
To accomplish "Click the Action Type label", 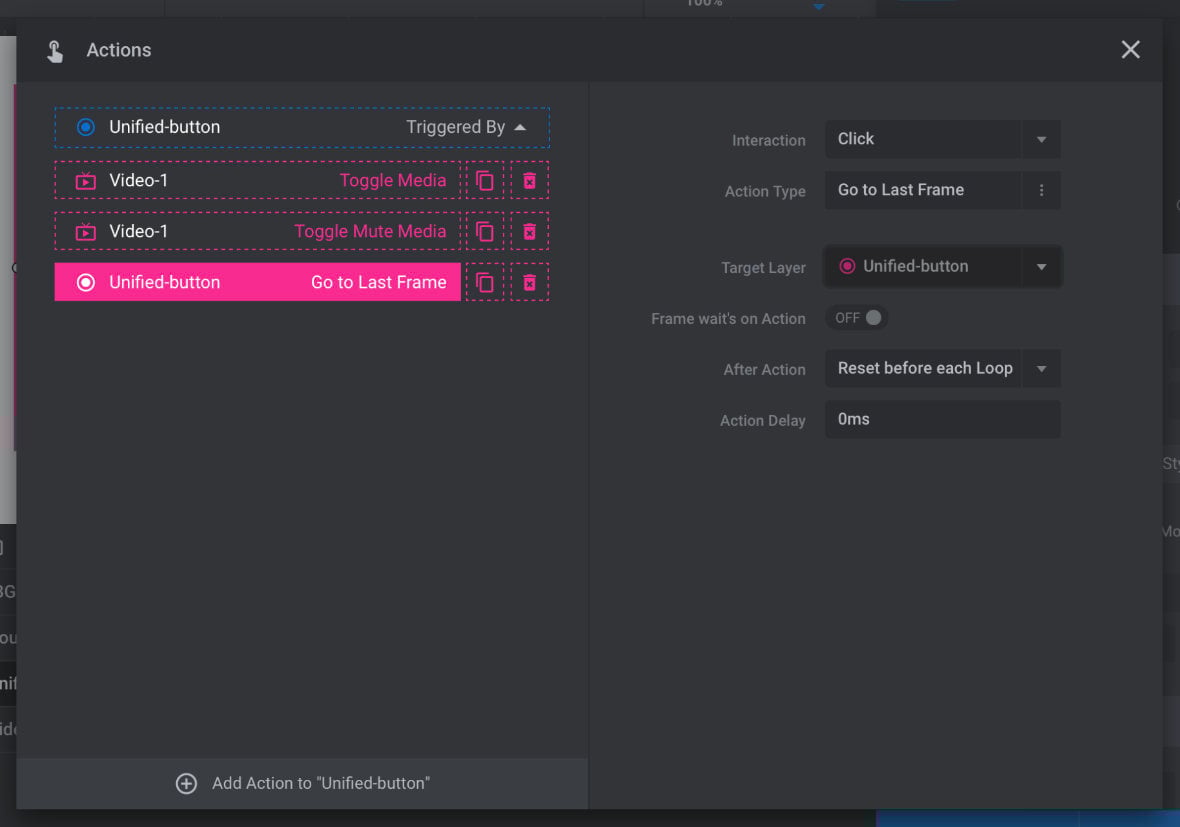I will pos(765,192).
